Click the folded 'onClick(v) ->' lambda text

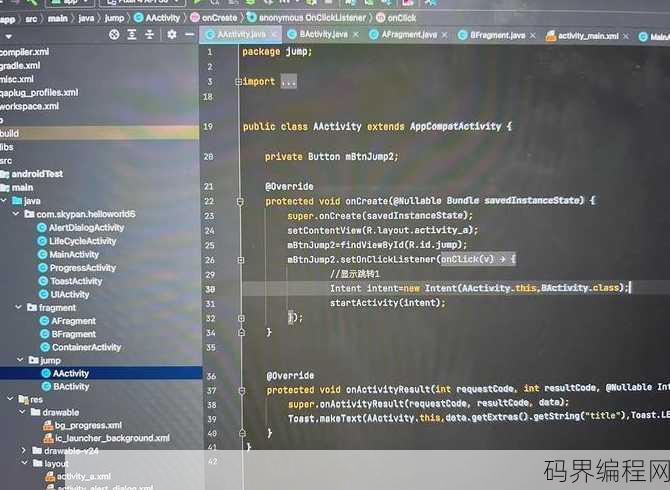[479, 259]
